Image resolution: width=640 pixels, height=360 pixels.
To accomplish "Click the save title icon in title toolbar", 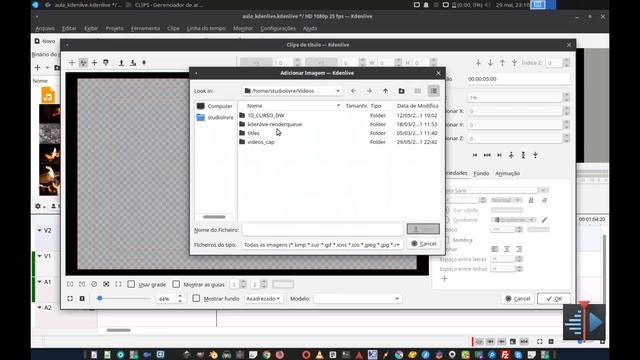I will tap(133, 63).
